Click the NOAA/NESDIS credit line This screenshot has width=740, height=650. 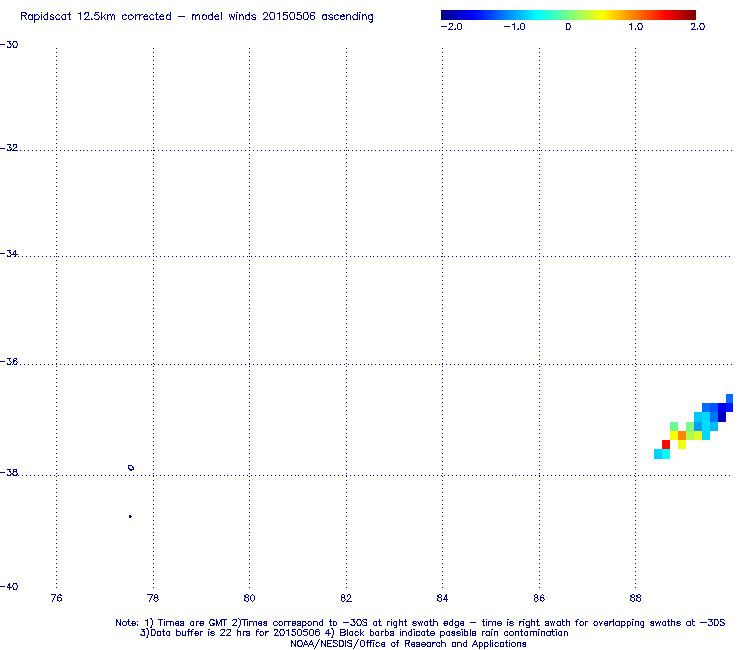[x=408, y=644]
